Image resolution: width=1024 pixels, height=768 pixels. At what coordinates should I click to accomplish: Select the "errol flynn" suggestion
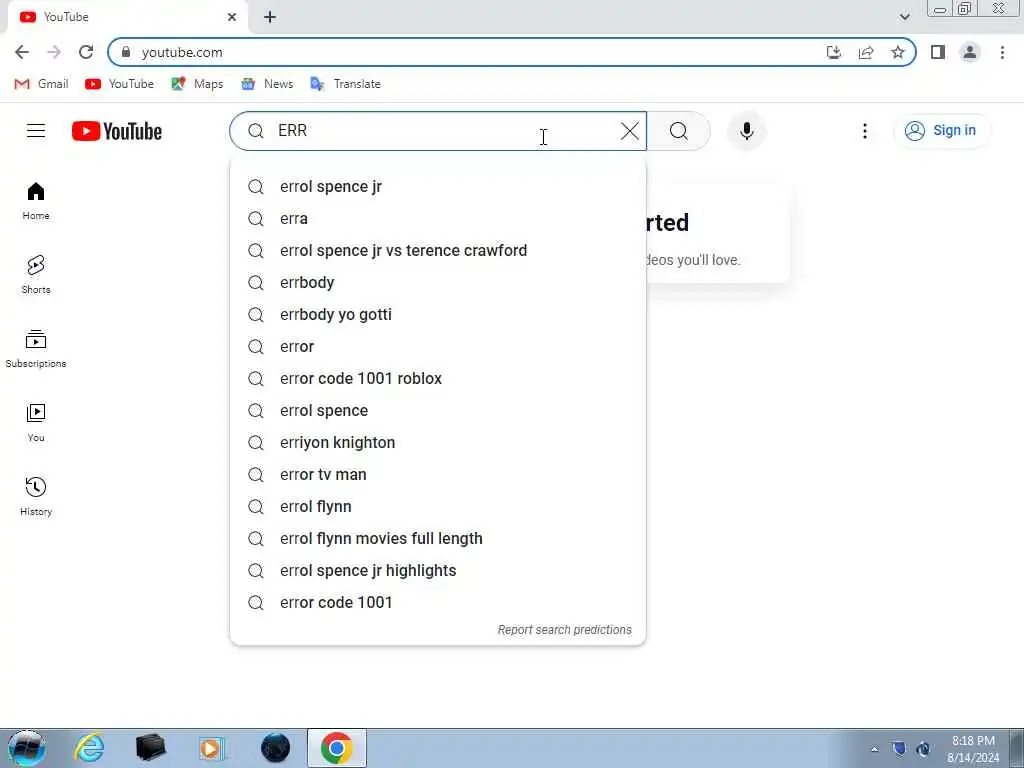438,507
